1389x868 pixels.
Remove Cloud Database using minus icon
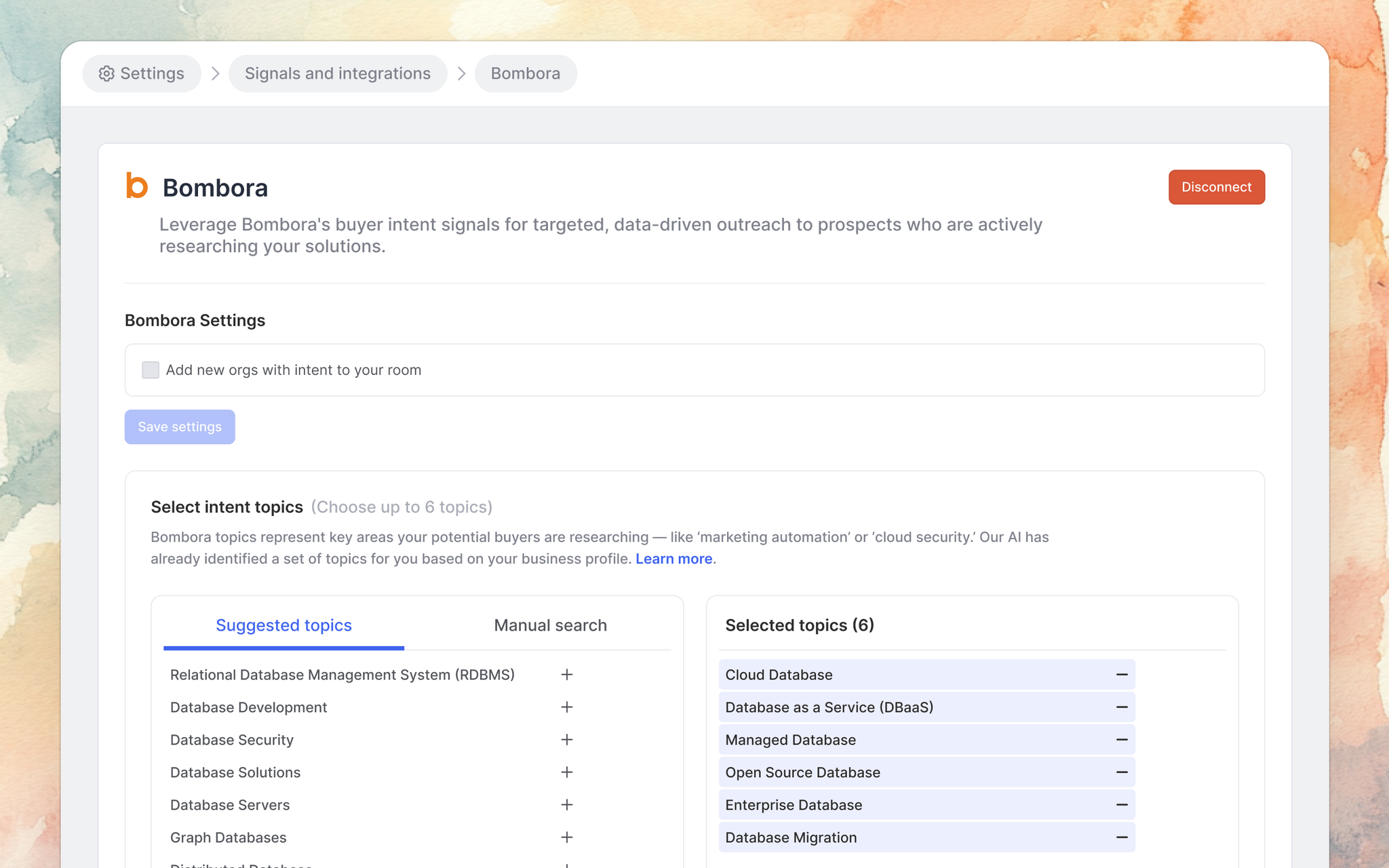point(1122,675)
